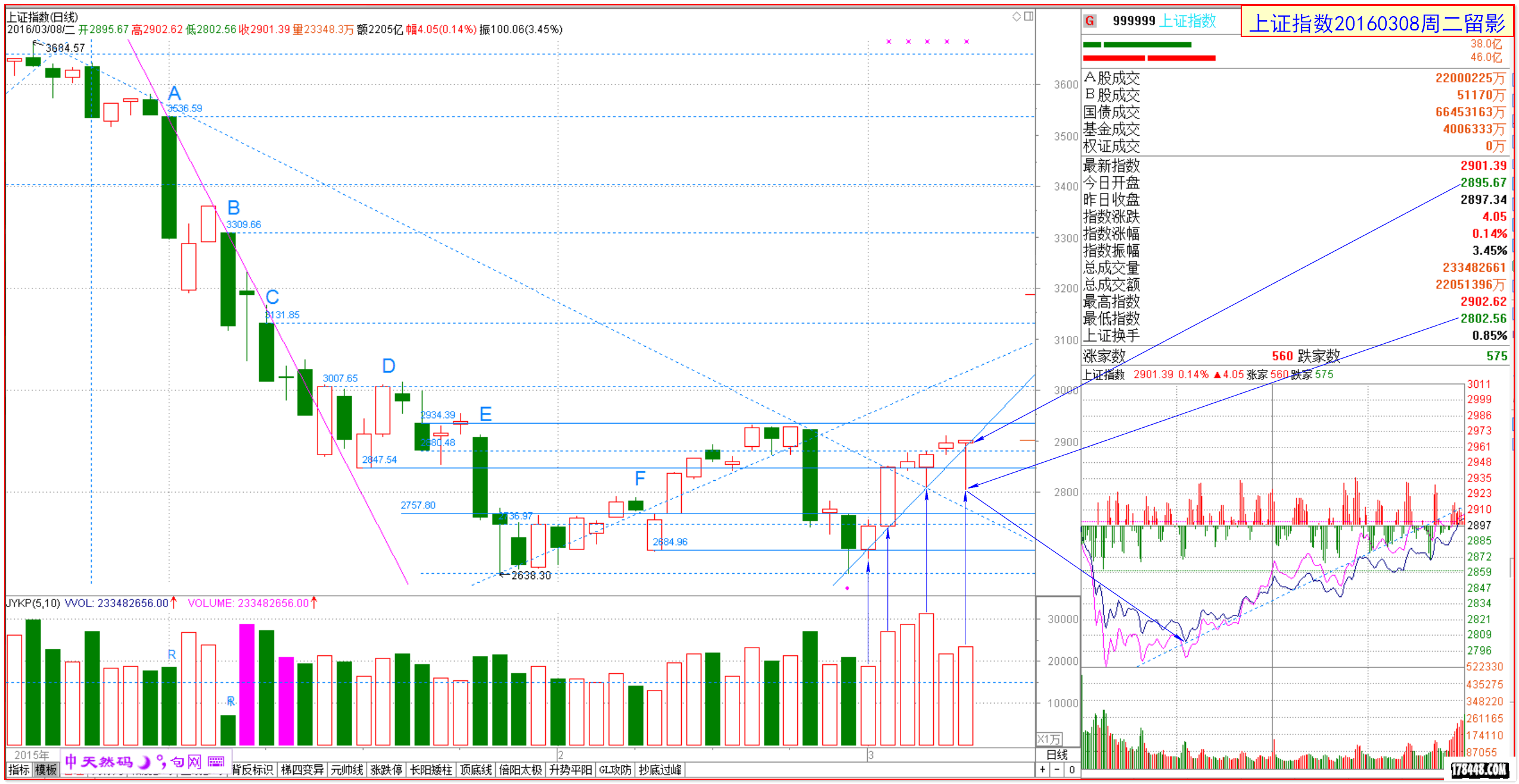1519x784 pixels.
Task: Click the 指数振幅 value 3.45%
Action: 1489,251
